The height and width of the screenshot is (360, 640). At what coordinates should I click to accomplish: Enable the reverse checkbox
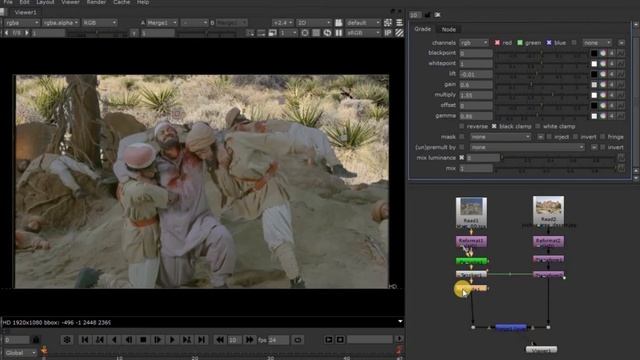pos(462,127)
